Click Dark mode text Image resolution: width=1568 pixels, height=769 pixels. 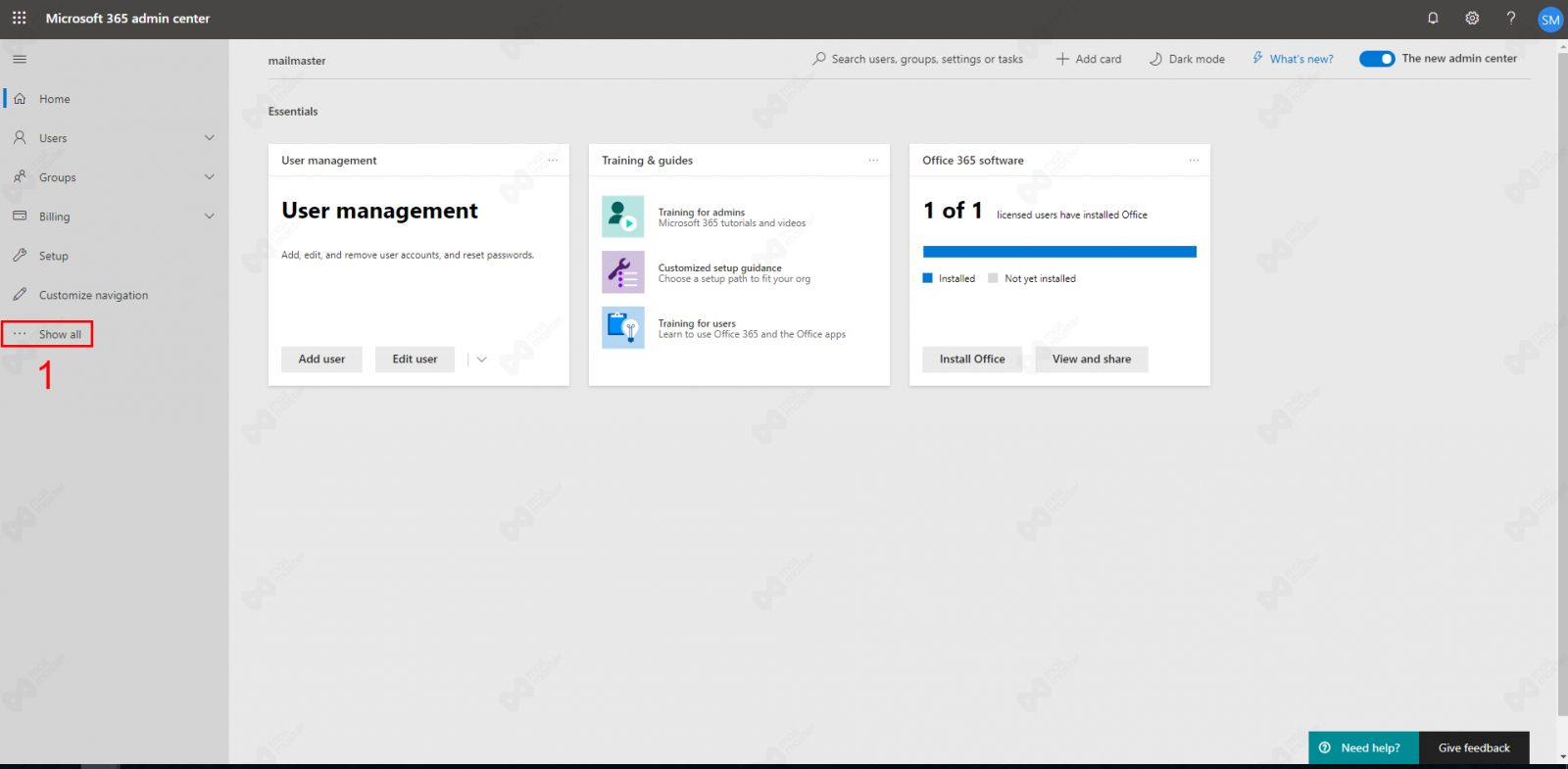click(1197, 59)
